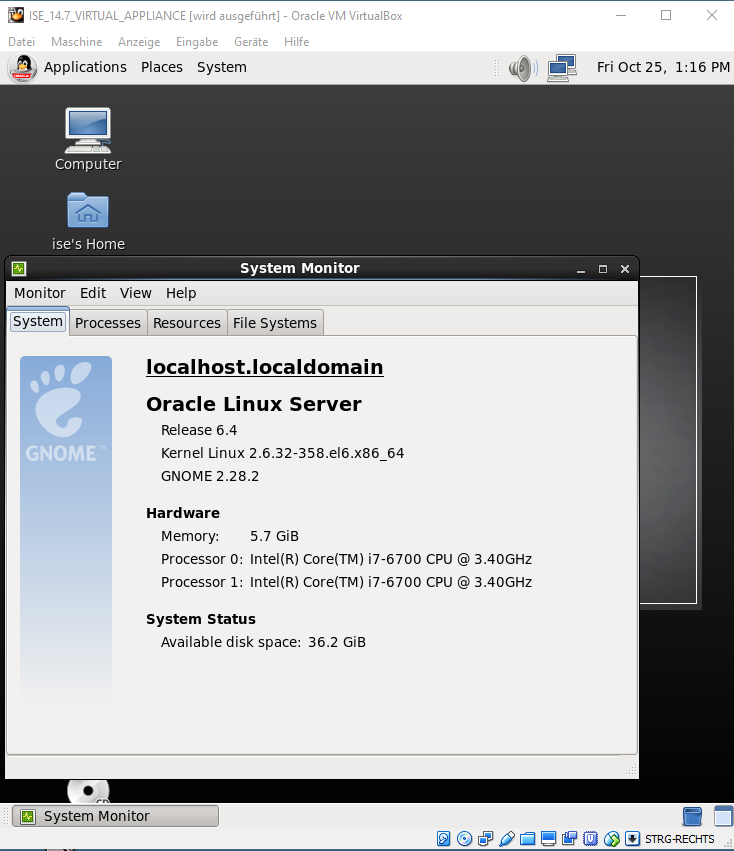Viewport: 734px width, 851px height.
Task: Click the VirtualBox mouse integration status icon
Action: pyautogui.click(x=611, y=839)
